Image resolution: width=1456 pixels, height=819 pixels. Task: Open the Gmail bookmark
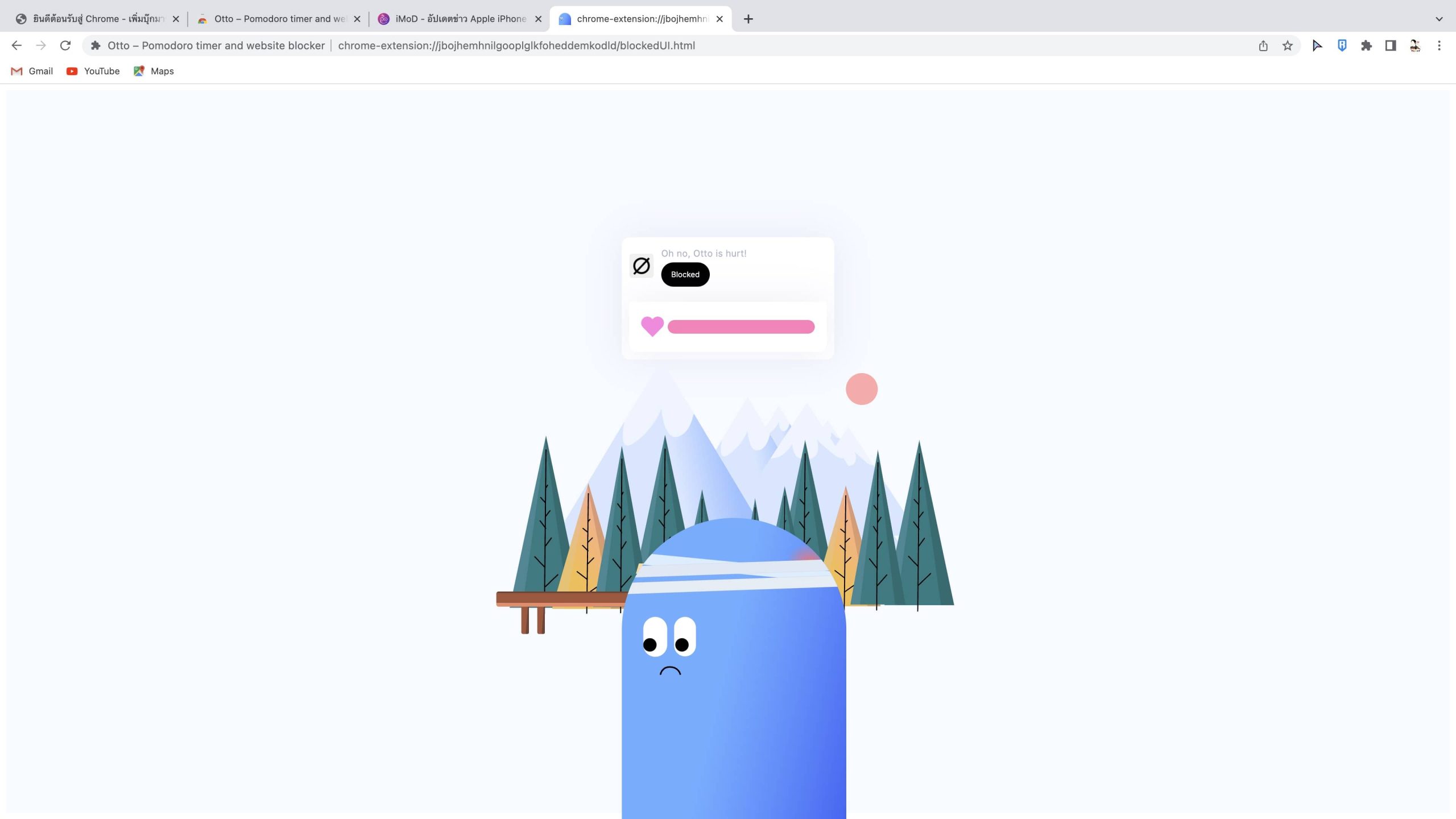pos(32,71)
